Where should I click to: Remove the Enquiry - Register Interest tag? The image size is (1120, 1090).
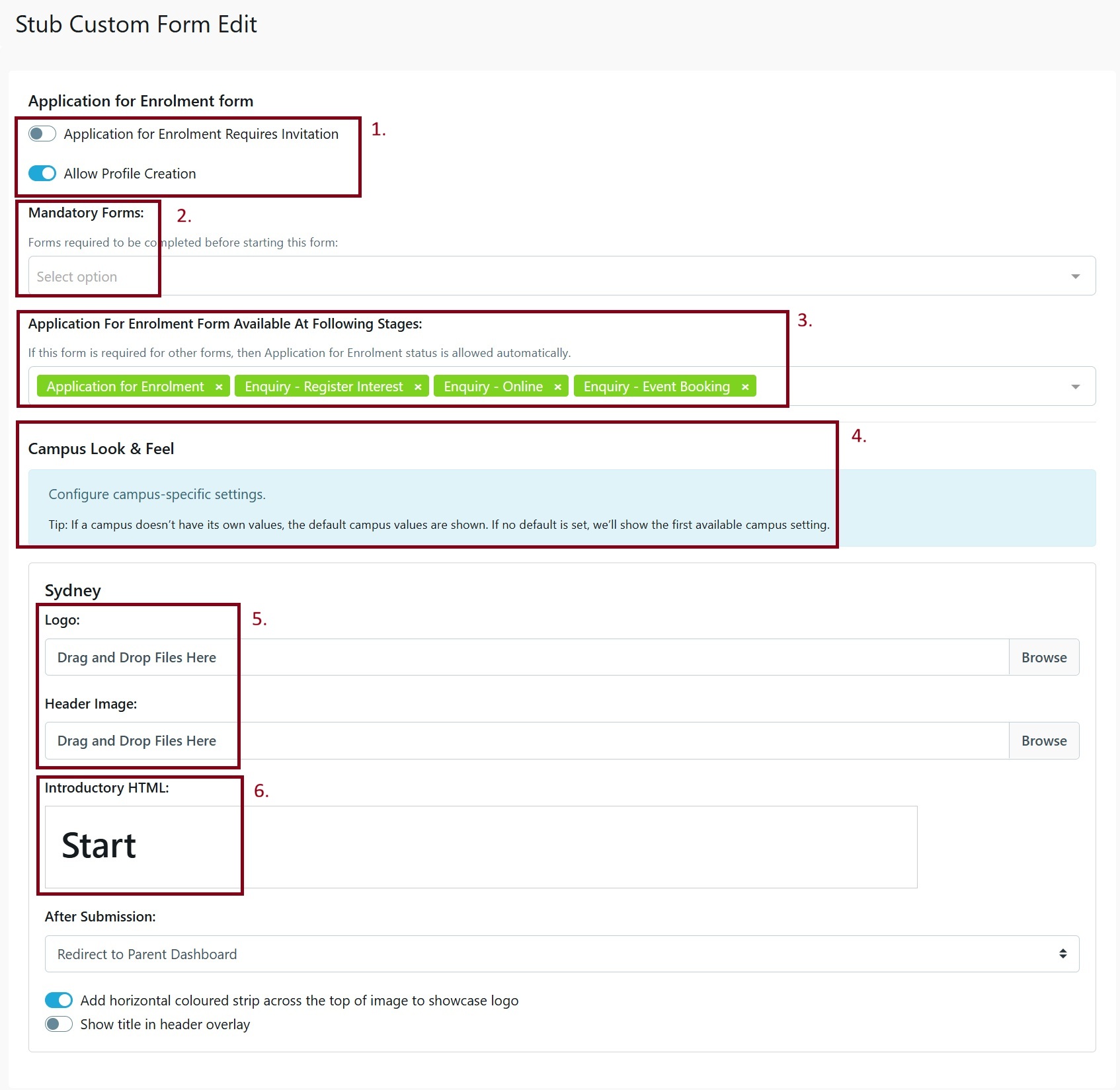pyautogui.click(x=418, y=386)
